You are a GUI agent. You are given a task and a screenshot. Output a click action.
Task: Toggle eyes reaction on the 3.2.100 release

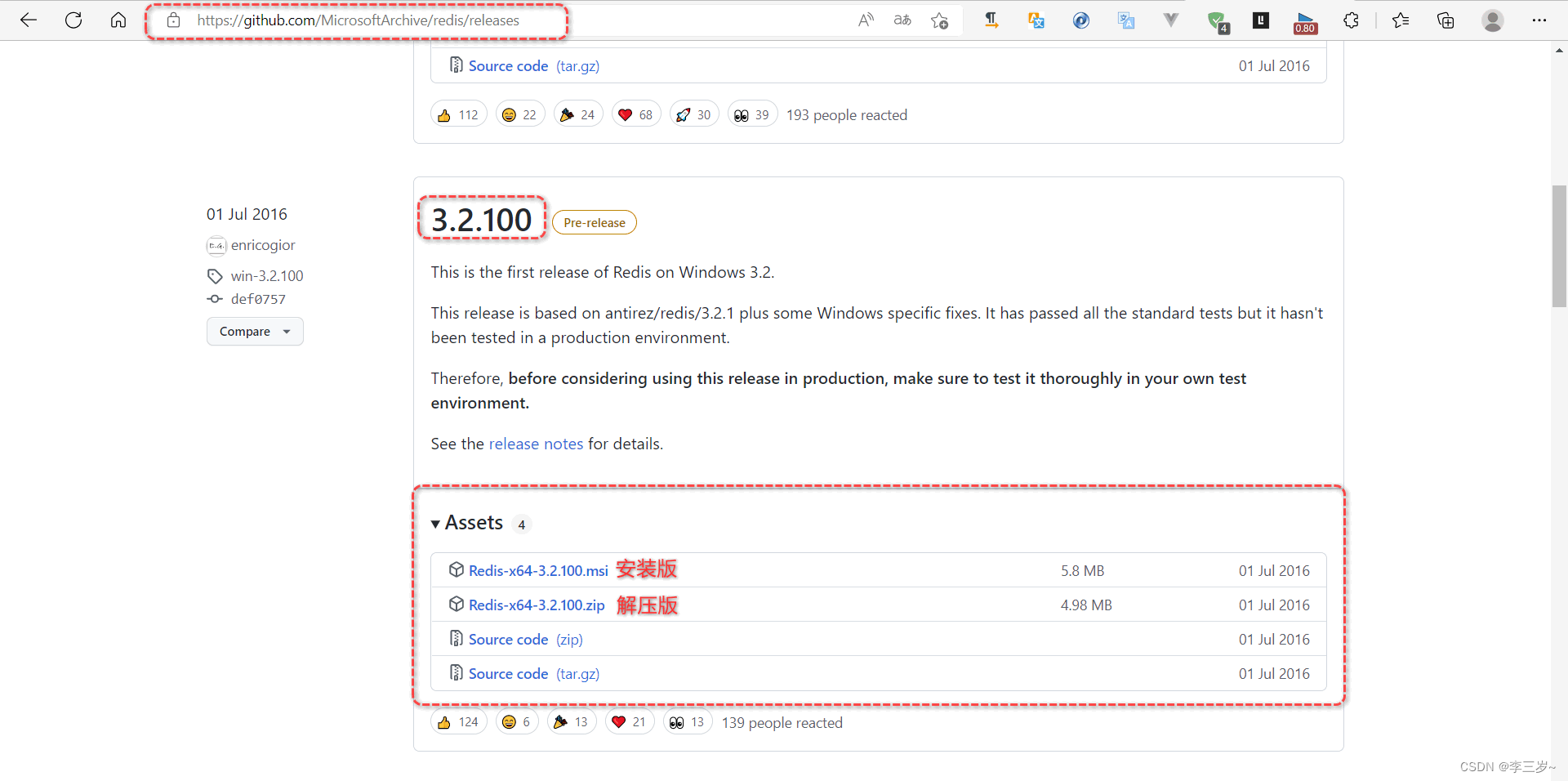(x=688, y=722)
